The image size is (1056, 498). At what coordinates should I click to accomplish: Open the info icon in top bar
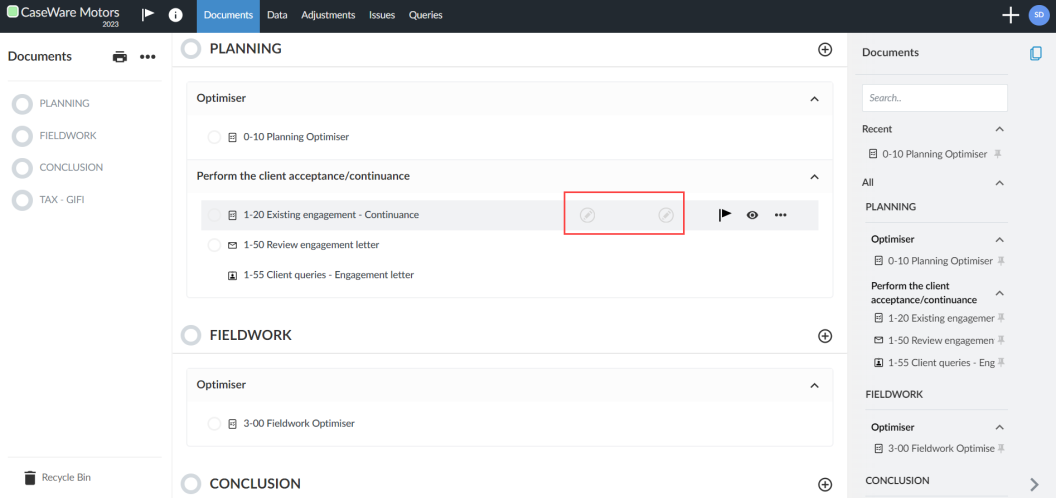tap(176, 15)
